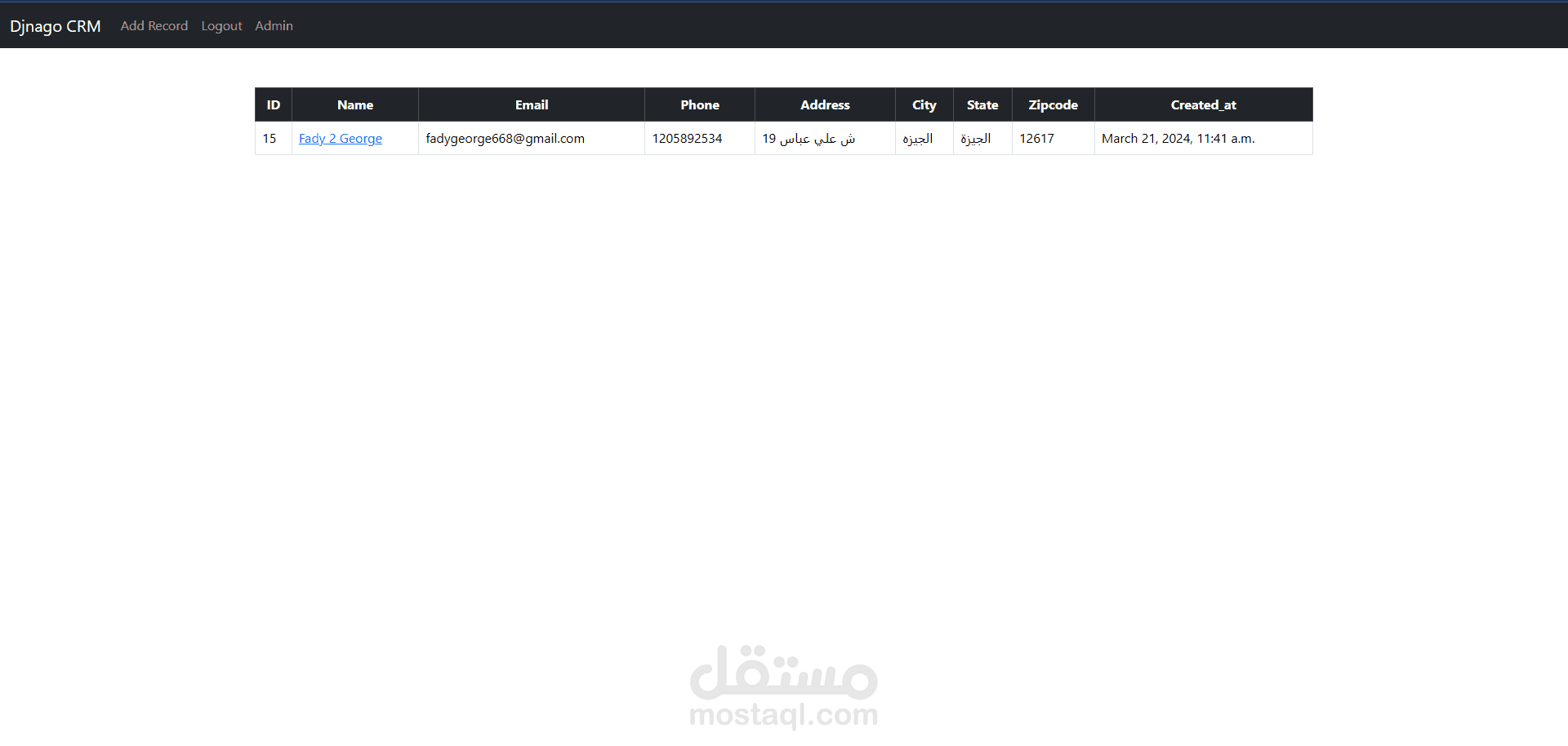Open the Djnago CRM brand link
Image resolution: width=1568 pixels, height=746 pixels.
(56, 26)
